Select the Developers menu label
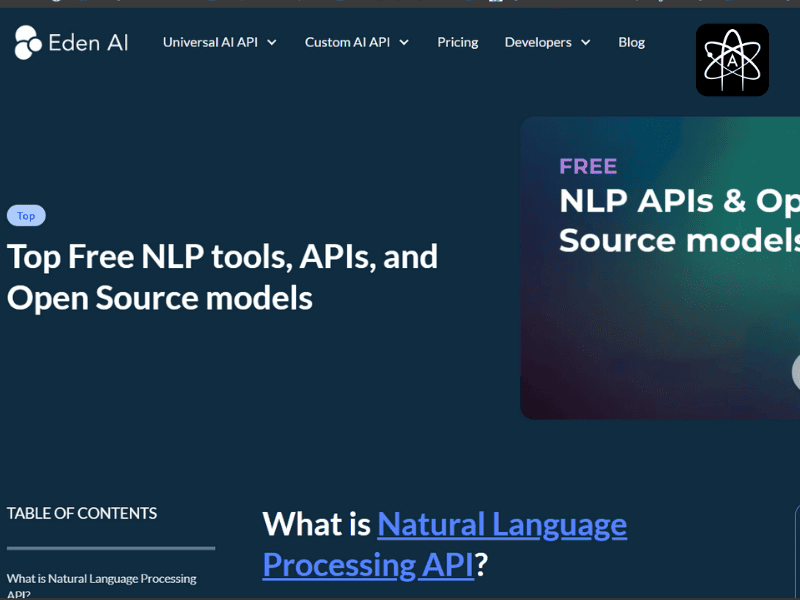 tap(538, 42)
